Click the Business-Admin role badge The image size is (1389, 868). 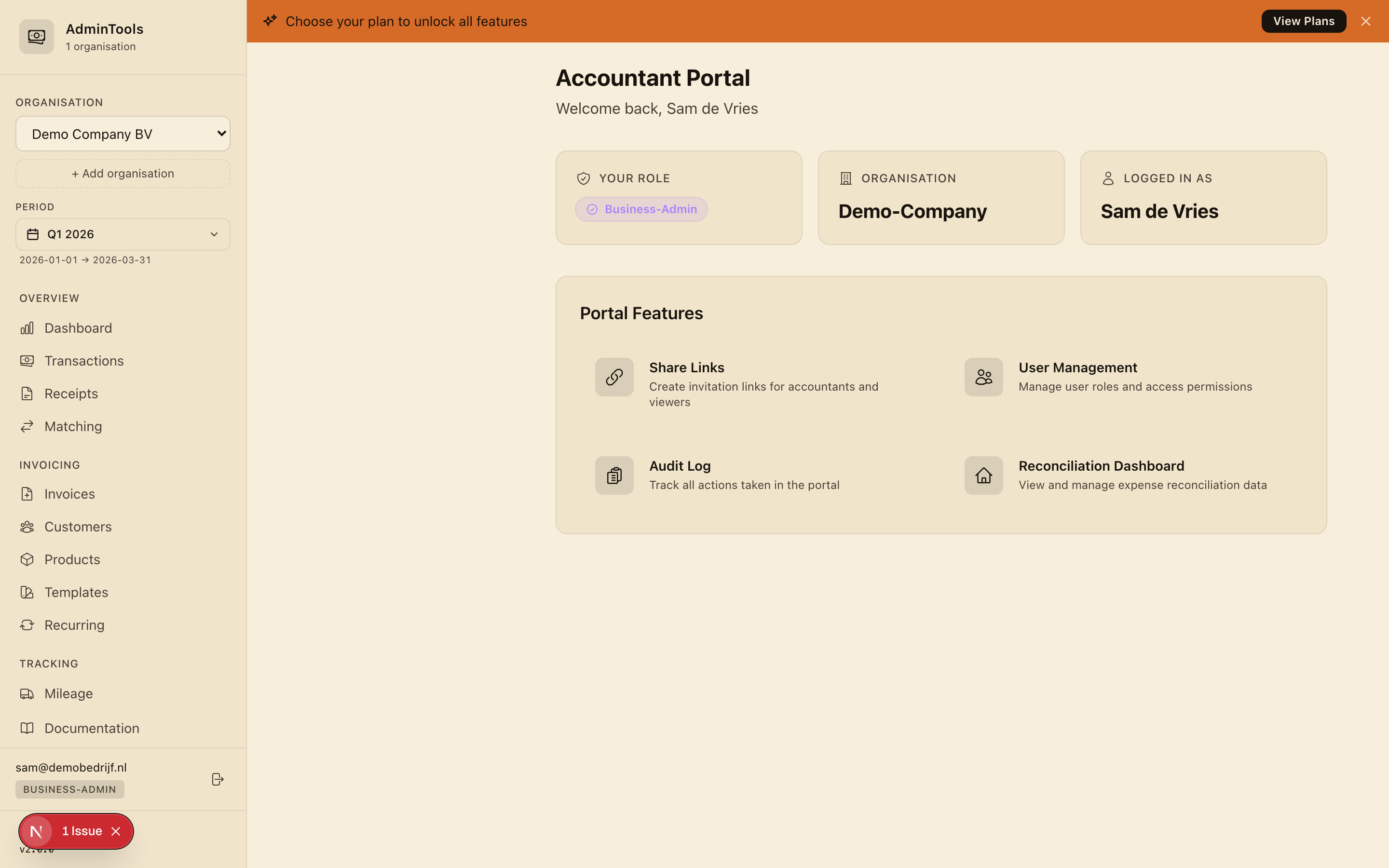641,209
